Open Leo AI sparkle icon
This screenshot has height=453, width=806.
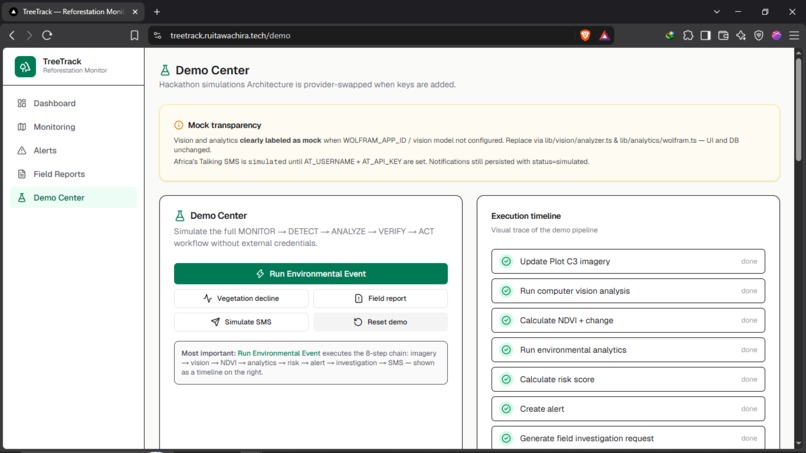tap(741, 35)
